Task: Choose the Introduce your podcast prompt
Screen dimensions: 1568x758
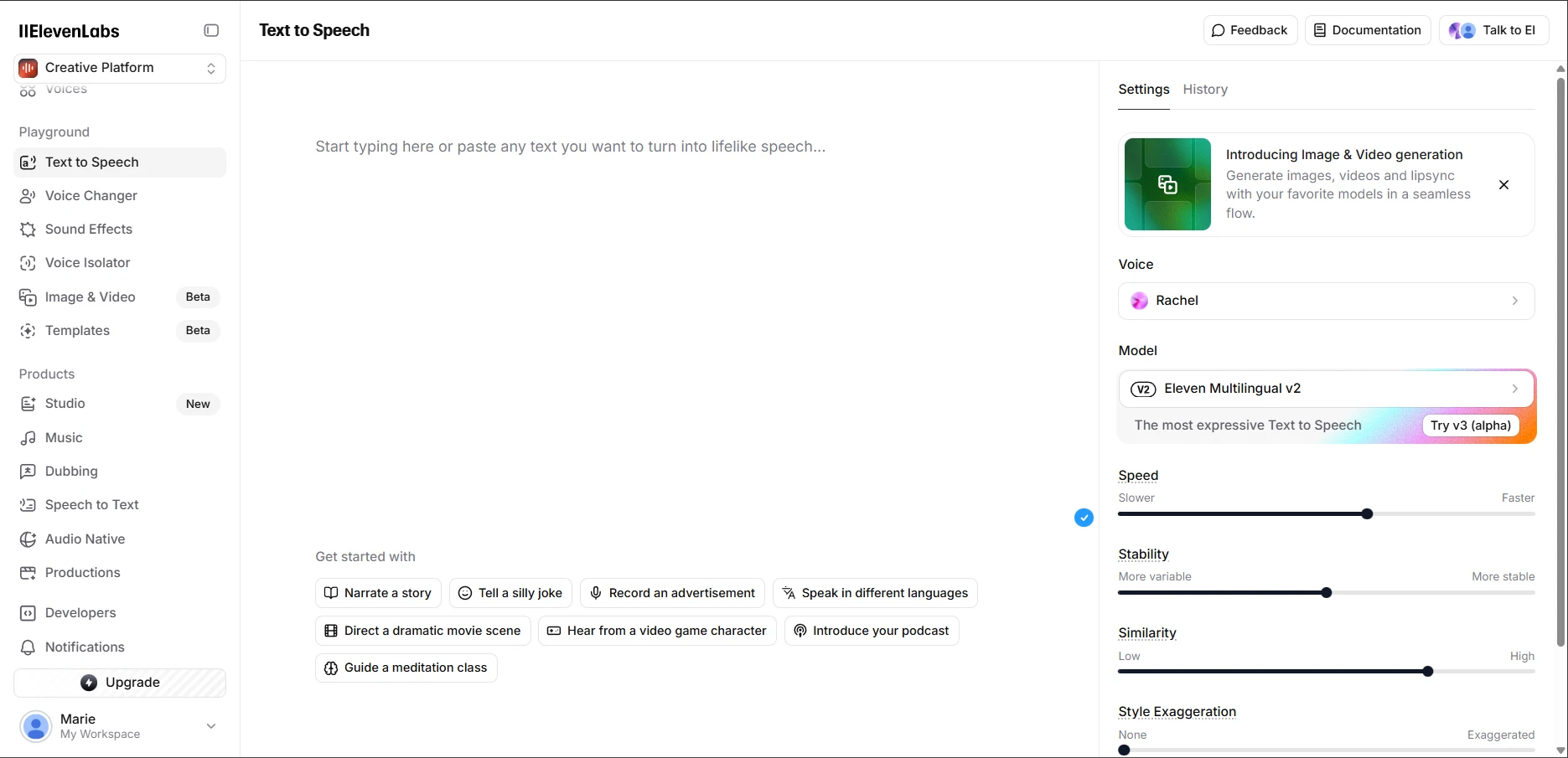Action: [872, 631]
